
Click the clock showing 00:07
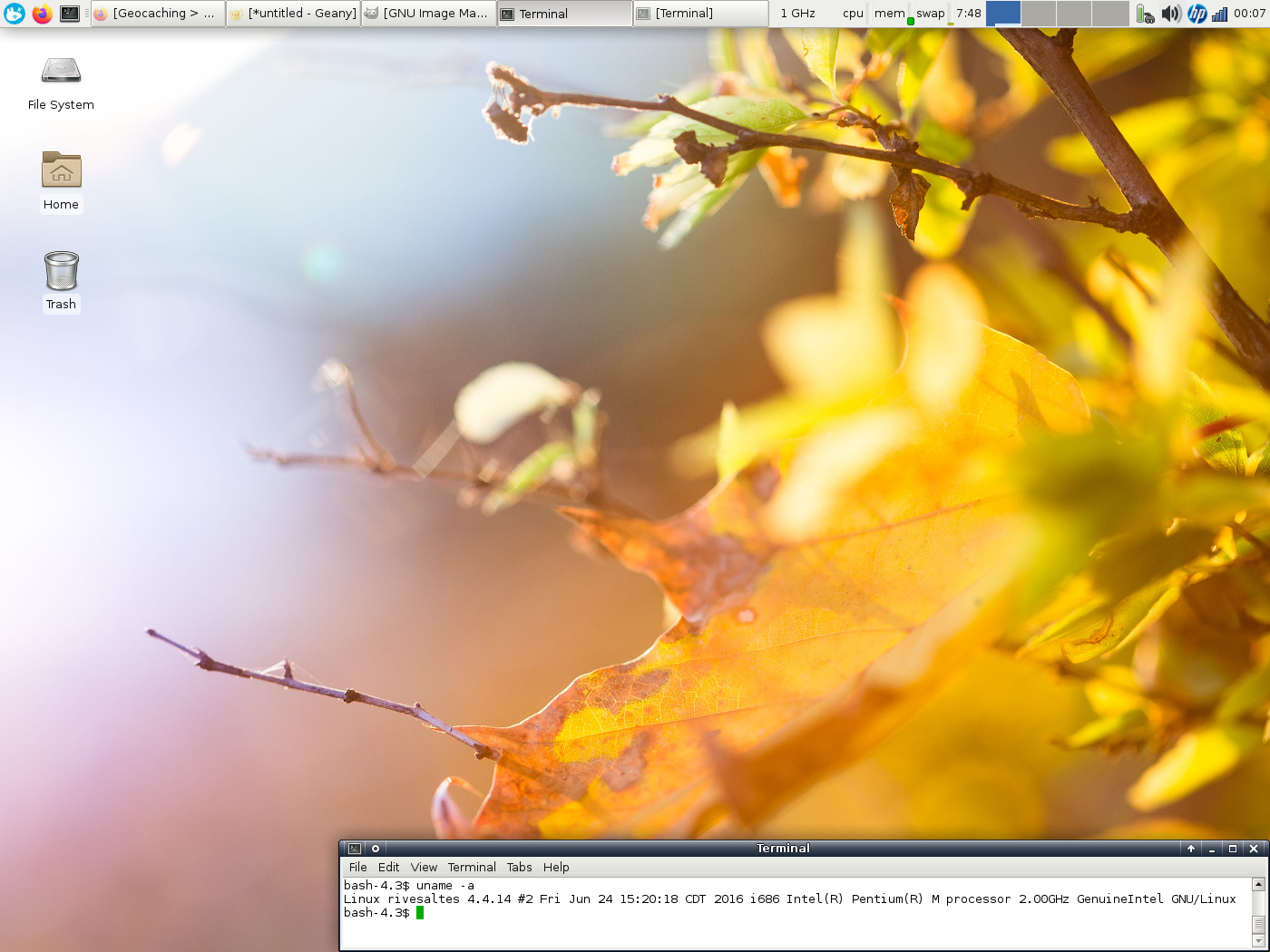click(x=1249, y=14)
